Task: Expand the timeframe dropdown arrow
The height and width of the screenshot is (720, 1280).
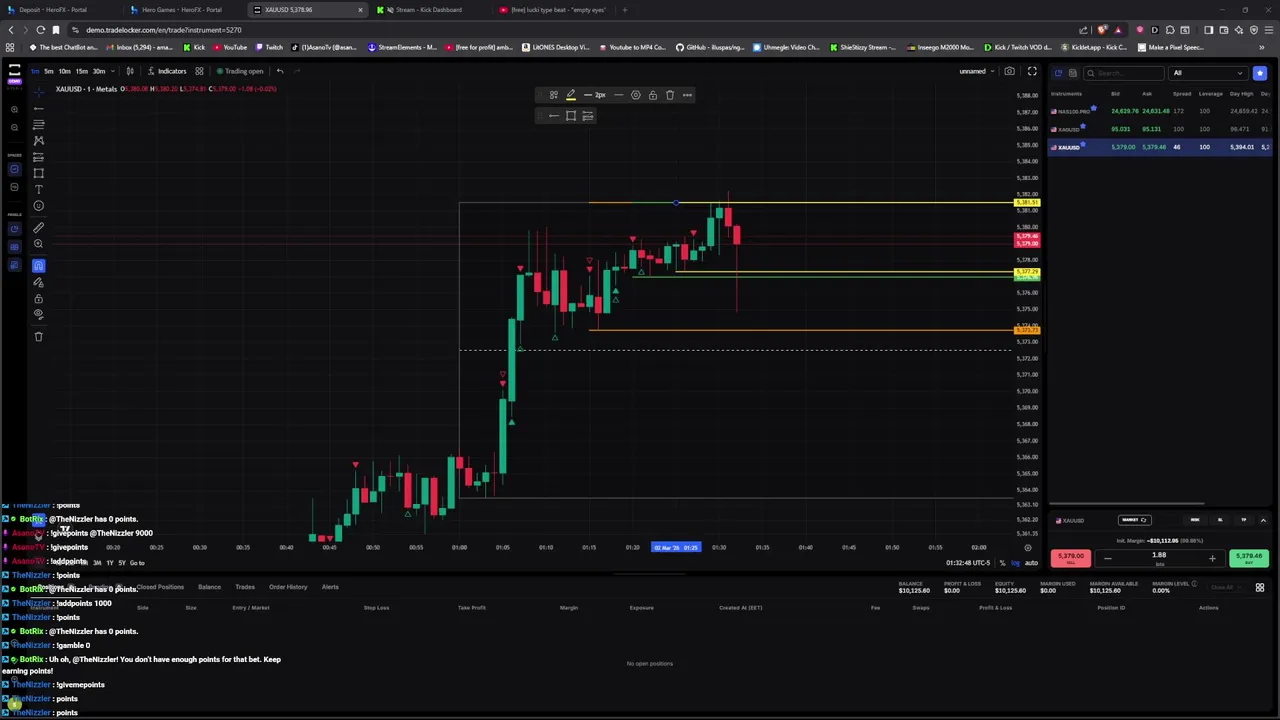Action: click(112, 71)
